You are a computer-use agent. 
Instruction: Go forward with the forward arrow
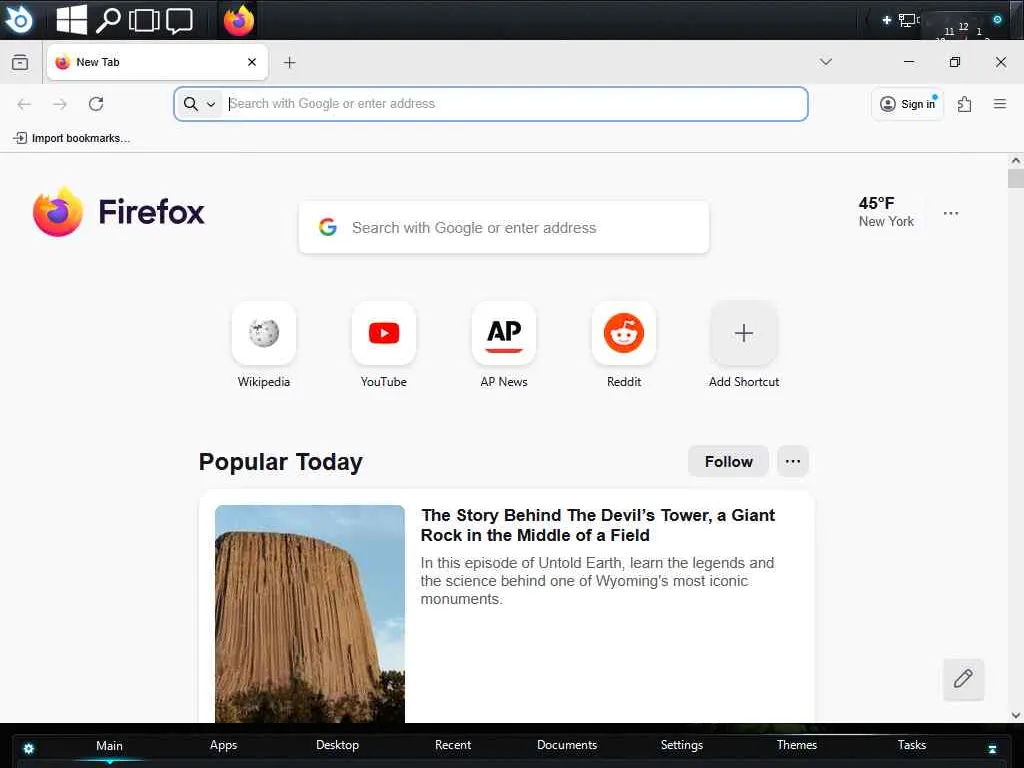tap(60, 104)
